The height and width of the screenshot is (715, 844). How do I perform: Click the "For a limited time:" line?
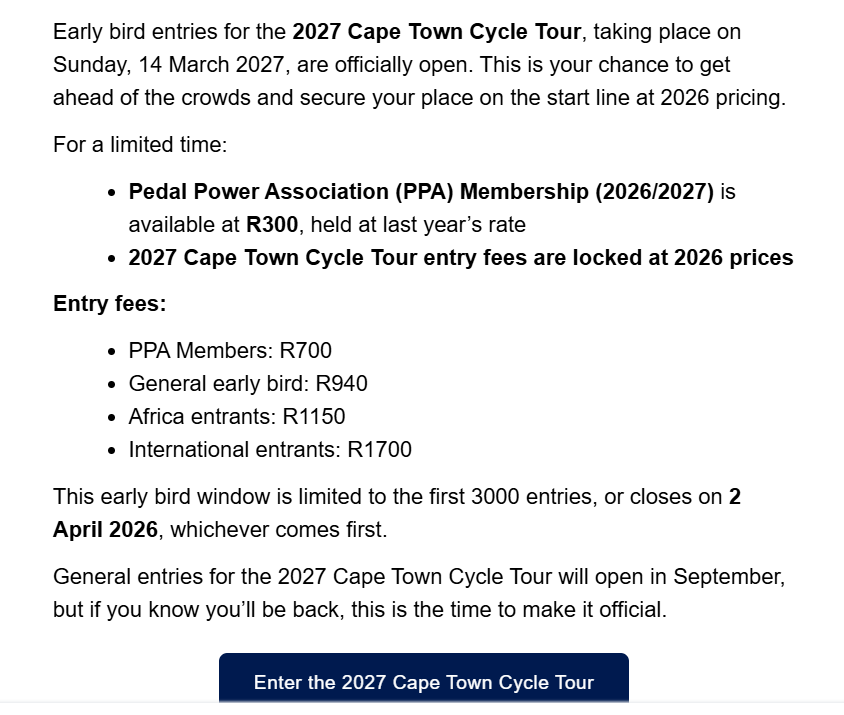point(140,145)
